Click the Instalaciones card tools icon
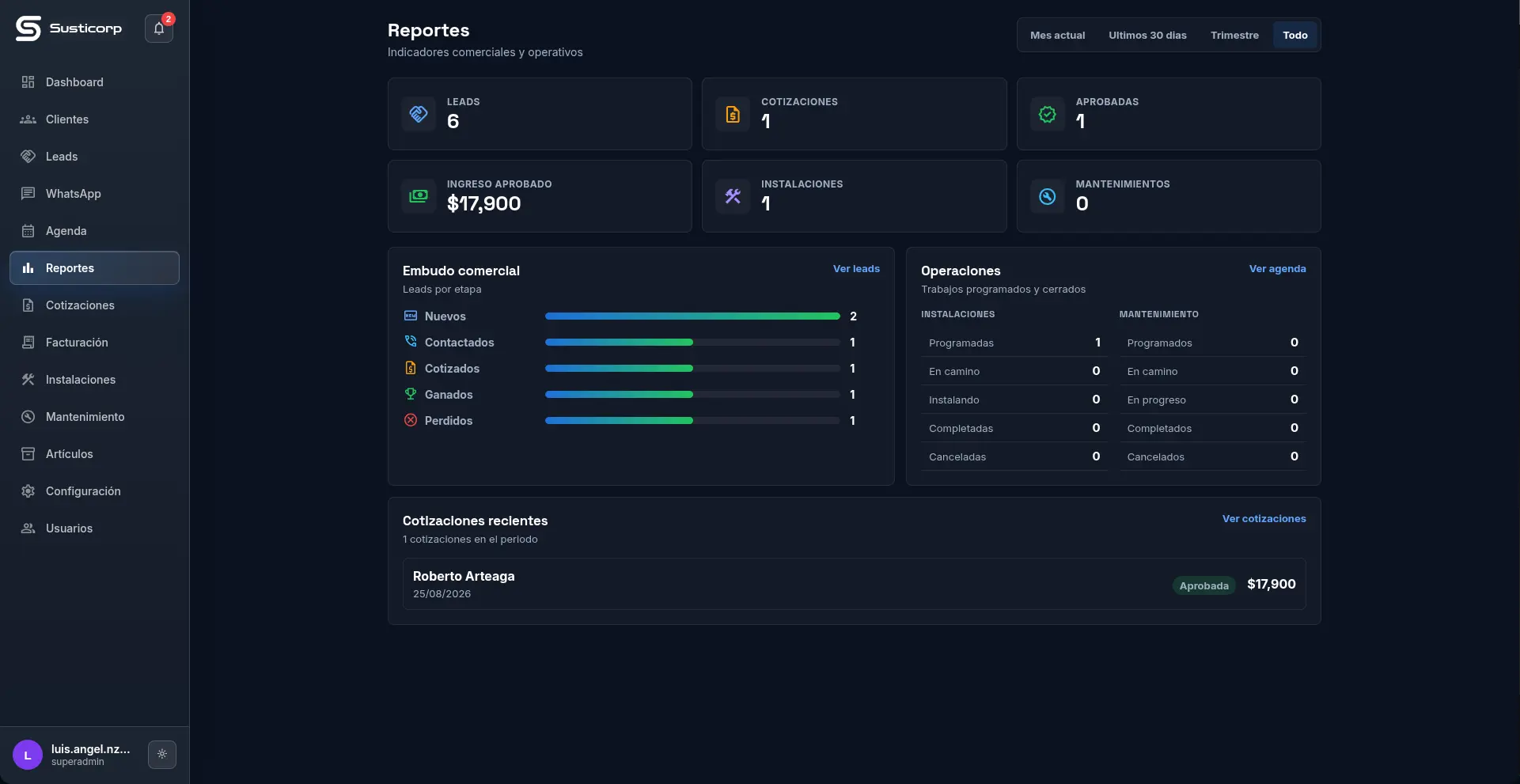Viewport: 1520px width, 784px height. (733, 196)
